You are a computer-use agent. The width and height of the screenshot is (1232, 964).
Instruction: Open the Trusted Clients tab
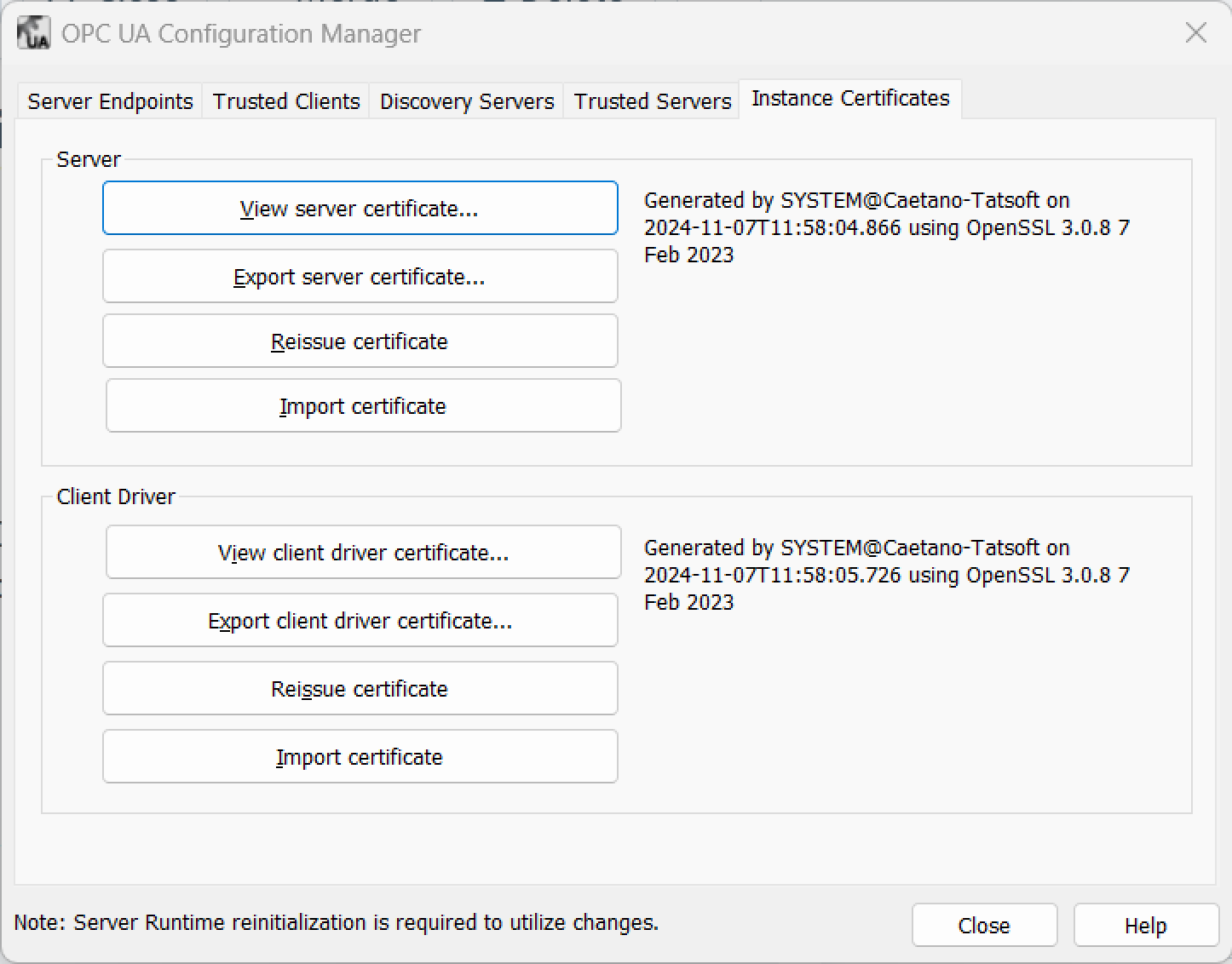click(x=286, y=101)
